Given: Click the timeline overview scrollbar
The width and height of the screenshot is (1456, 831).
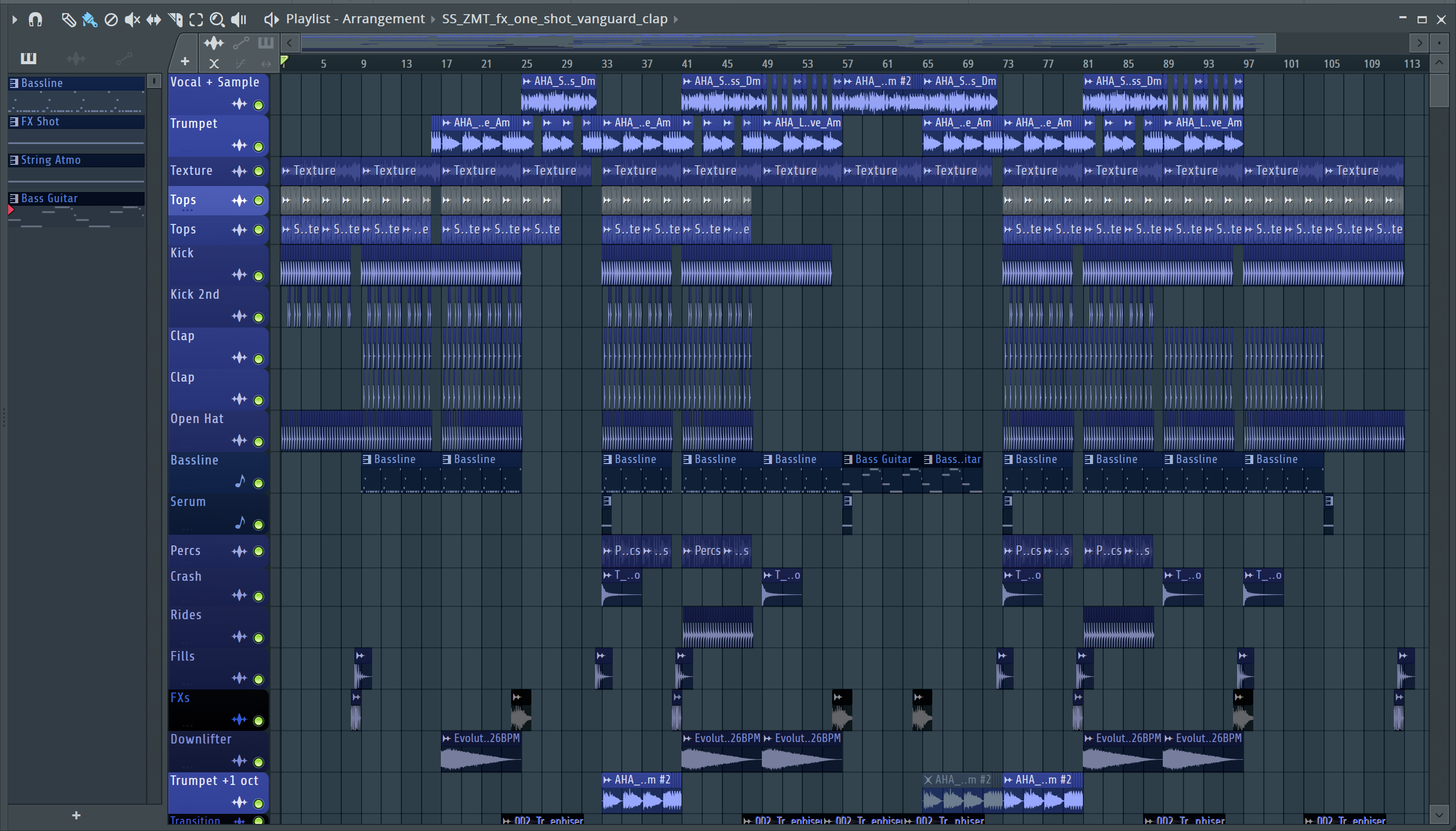Looking at the screenshot, I should 788,43.
